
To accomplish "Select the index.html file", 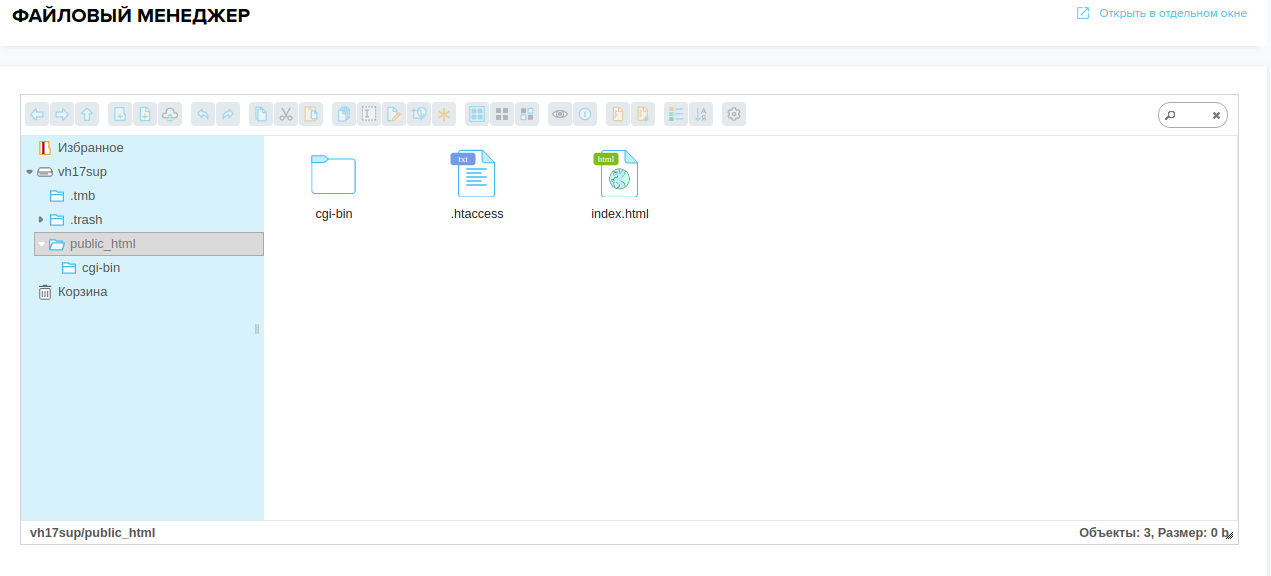I will click(619, 185).
